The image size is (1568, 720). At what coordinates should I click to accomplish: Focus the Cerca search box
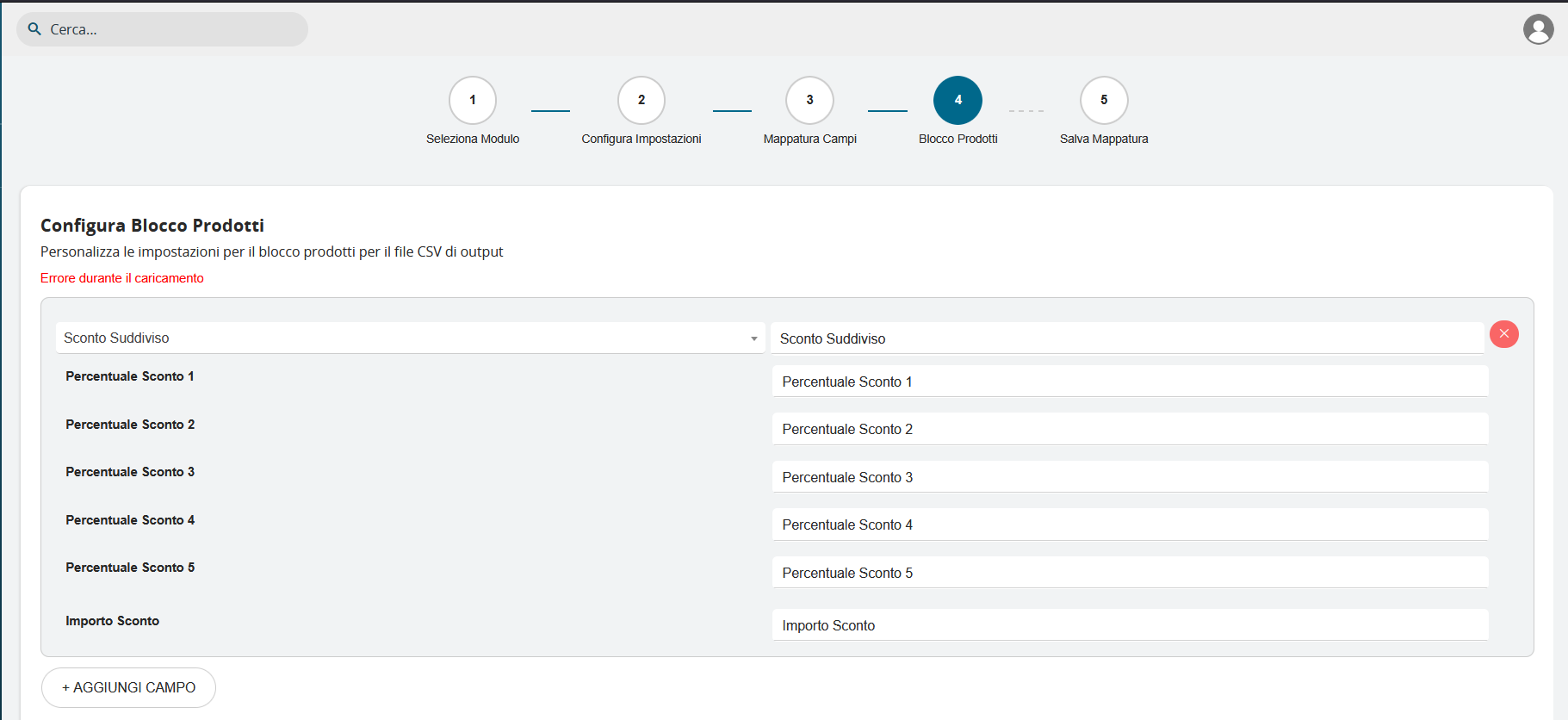[172, 29]
